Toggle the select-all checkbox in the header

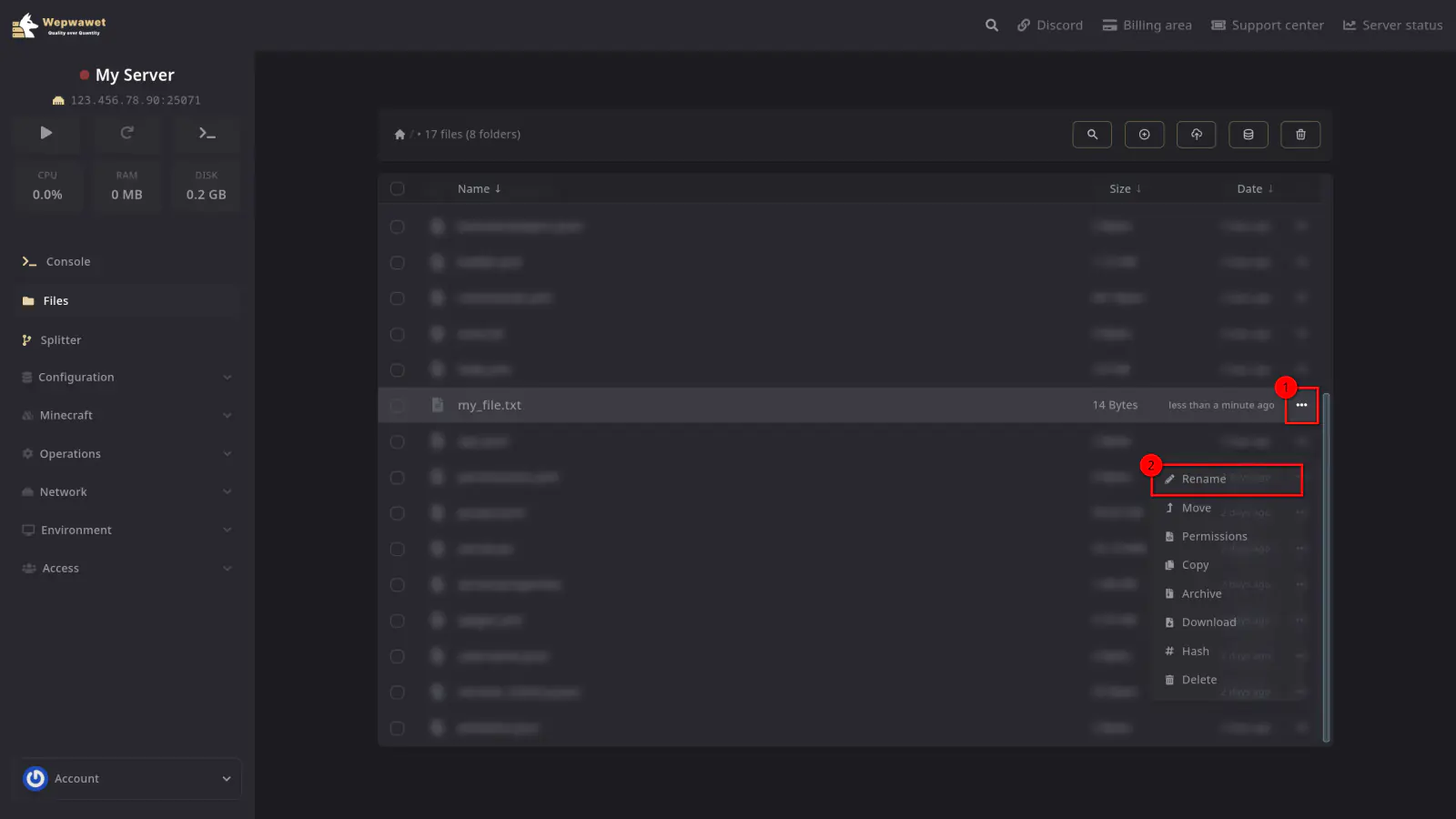(x=398, y=189)
